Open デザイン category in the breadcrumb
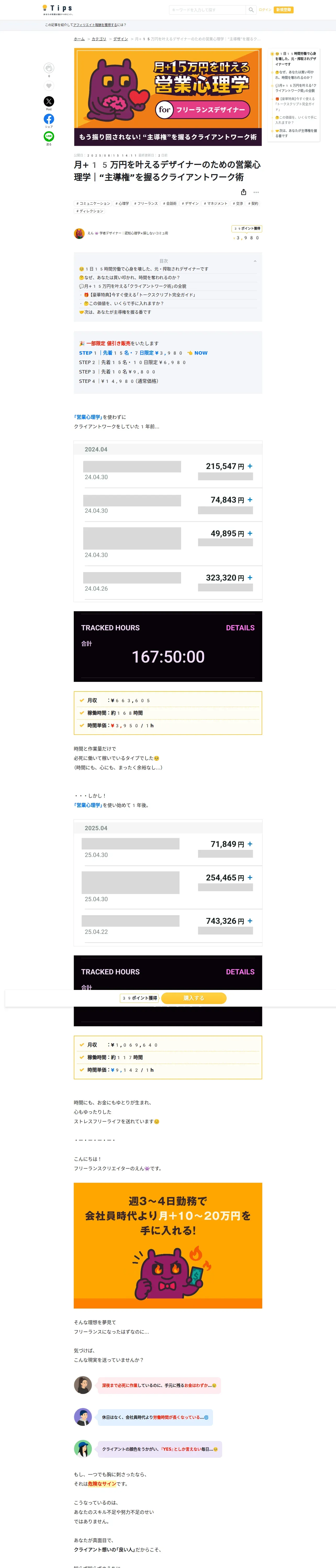 click(121, 39)
